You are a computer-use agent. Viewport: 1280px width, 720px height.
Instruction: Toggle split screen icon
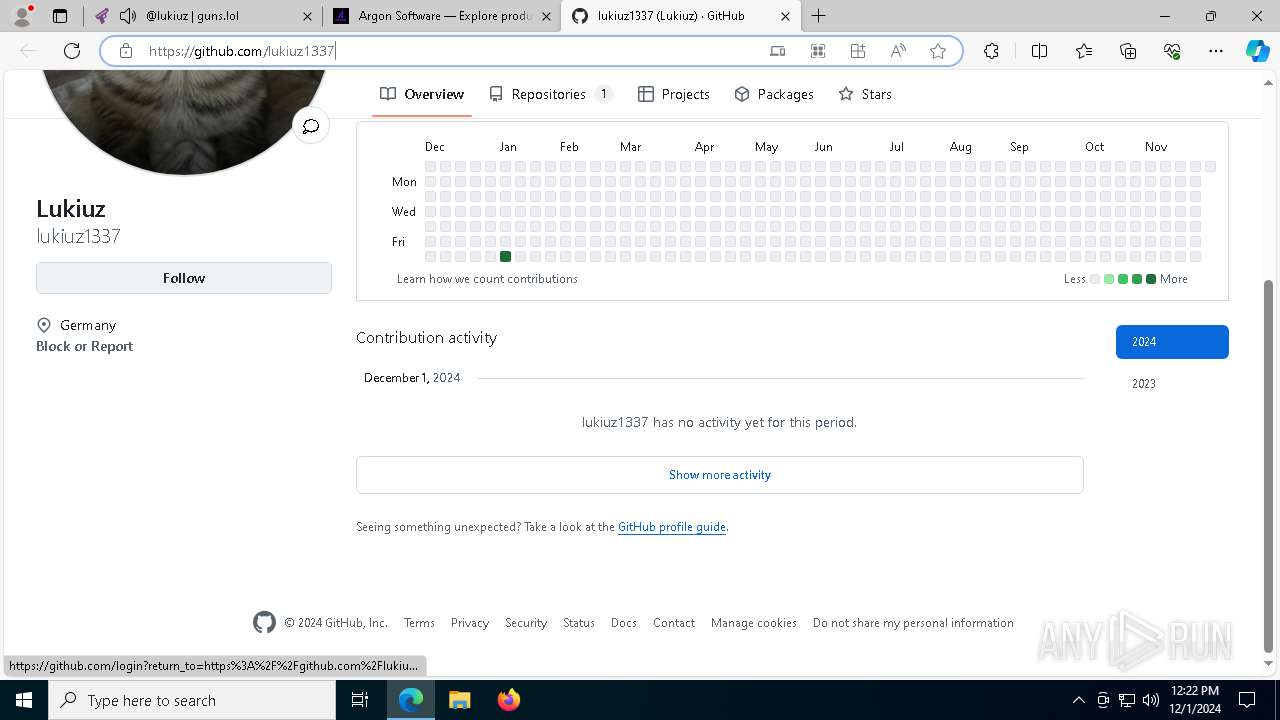pyautogui.click(x=1039, y=51)
